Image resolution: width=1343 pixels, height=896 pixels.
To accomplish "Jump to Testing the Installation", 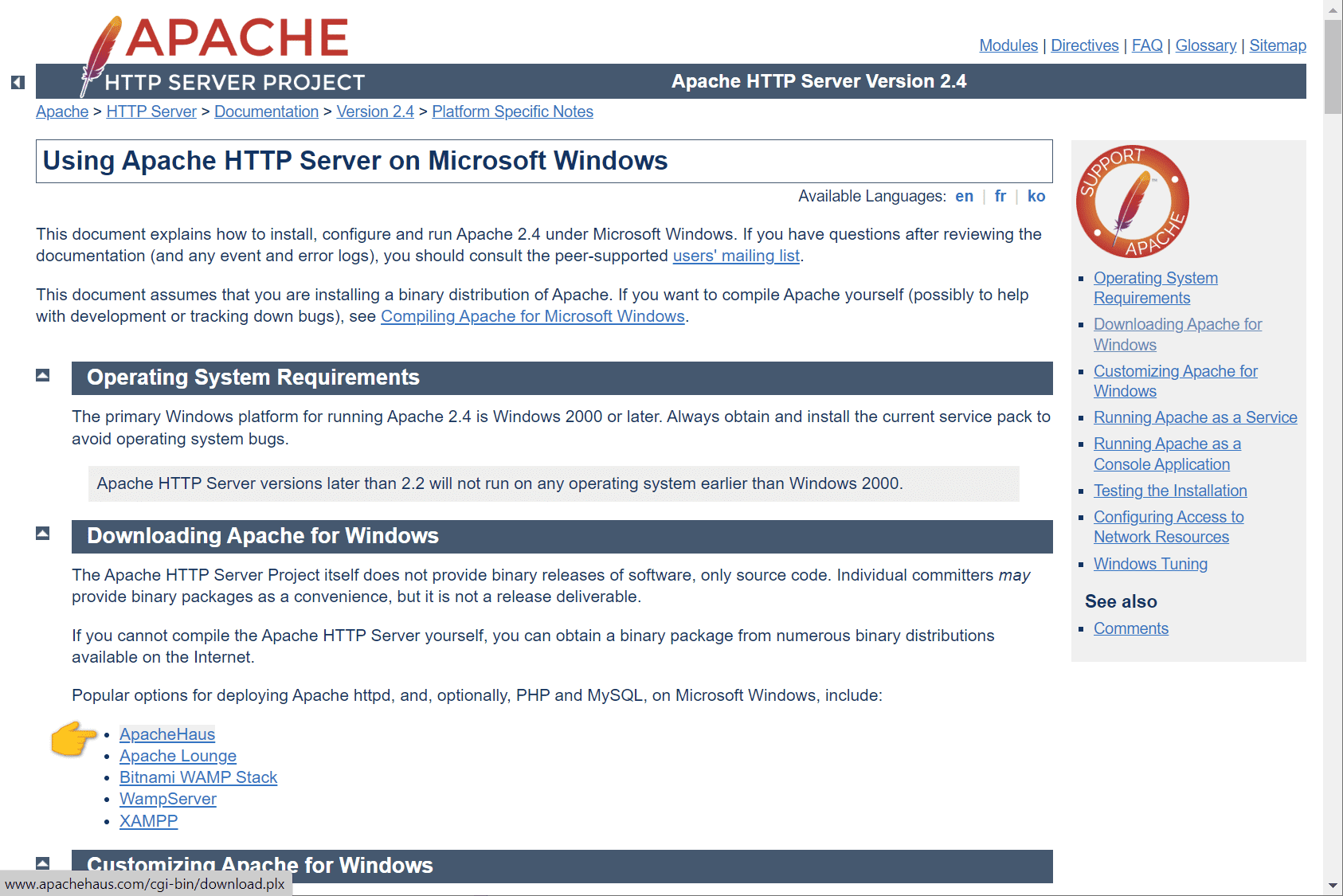I will pyautogui.click(x=1170, y=491).
